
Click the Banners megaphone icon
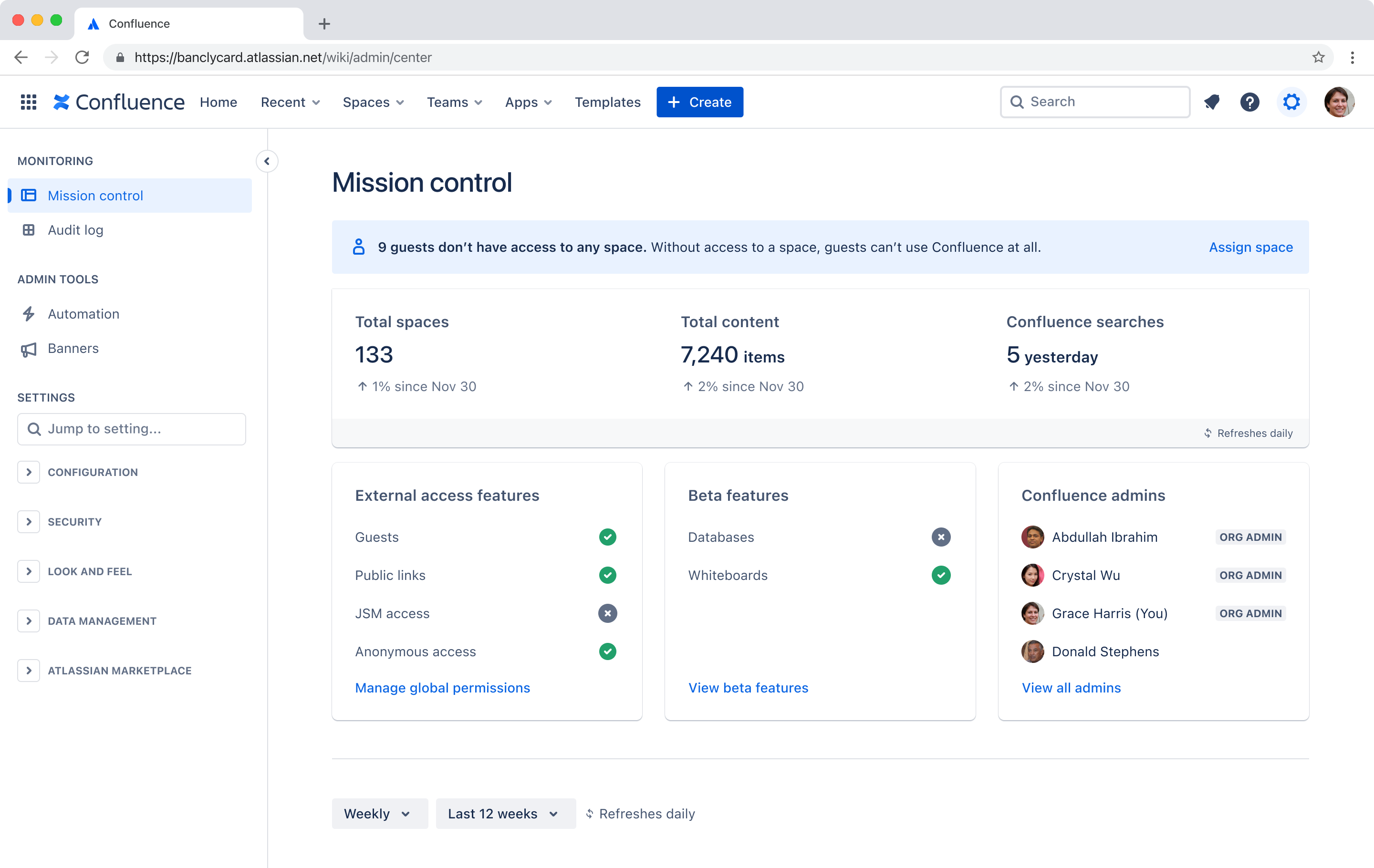tap(29, 349)
